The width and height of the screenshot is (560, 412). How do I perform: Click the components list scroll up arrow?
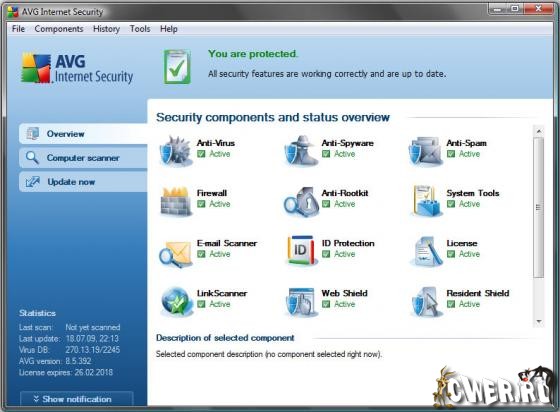click(x=539, y=131)
